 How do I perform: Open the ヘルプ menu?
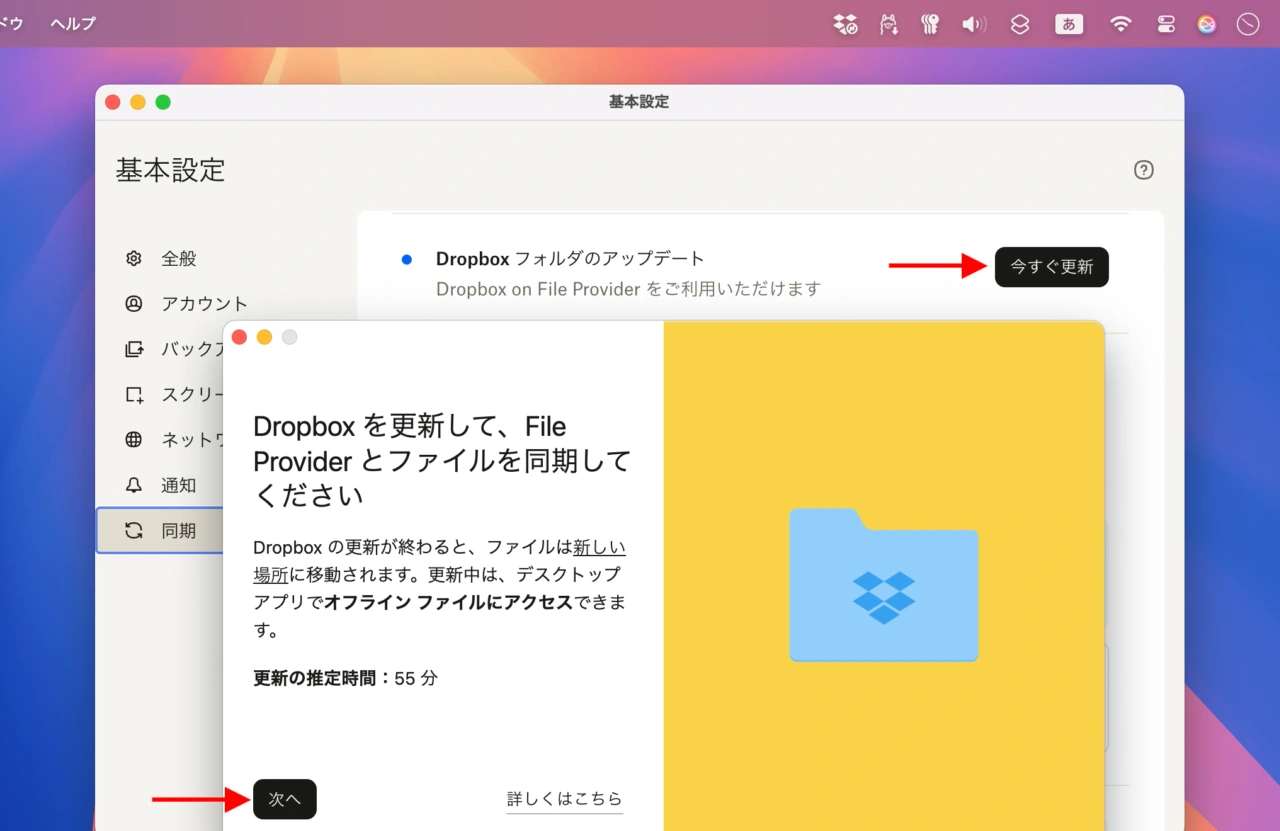click(73, 24)
